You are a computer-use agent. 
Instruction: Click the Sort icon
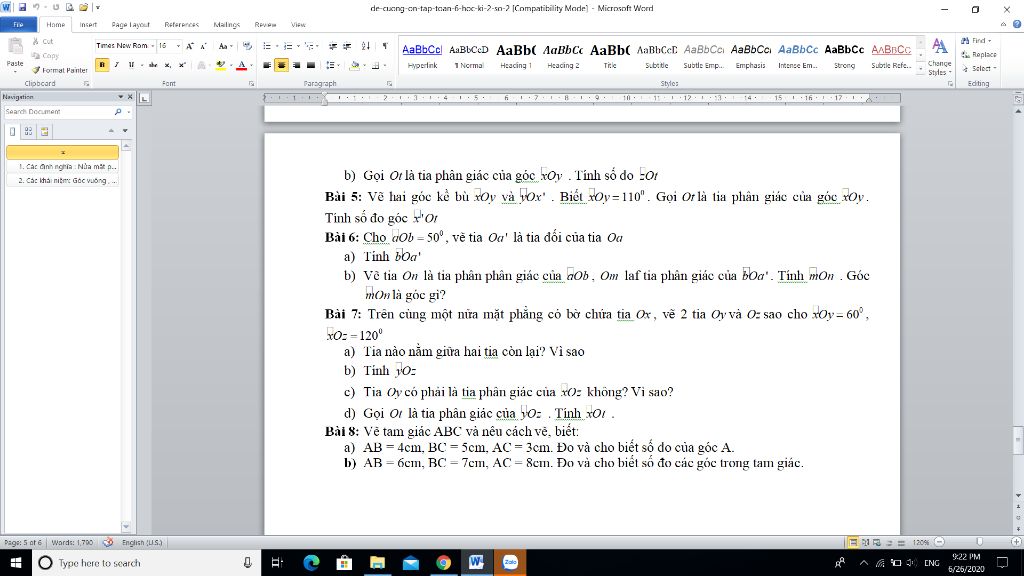coord(366,46)
